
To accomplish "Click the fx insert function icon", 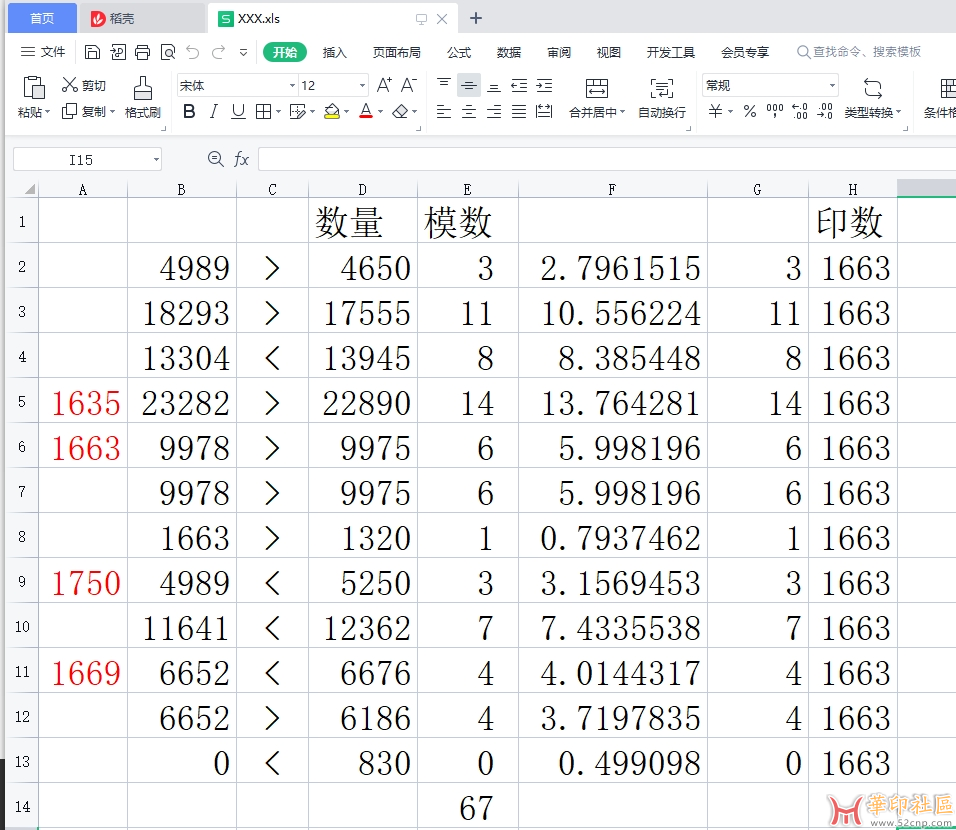I will click(x=241, y=159).
